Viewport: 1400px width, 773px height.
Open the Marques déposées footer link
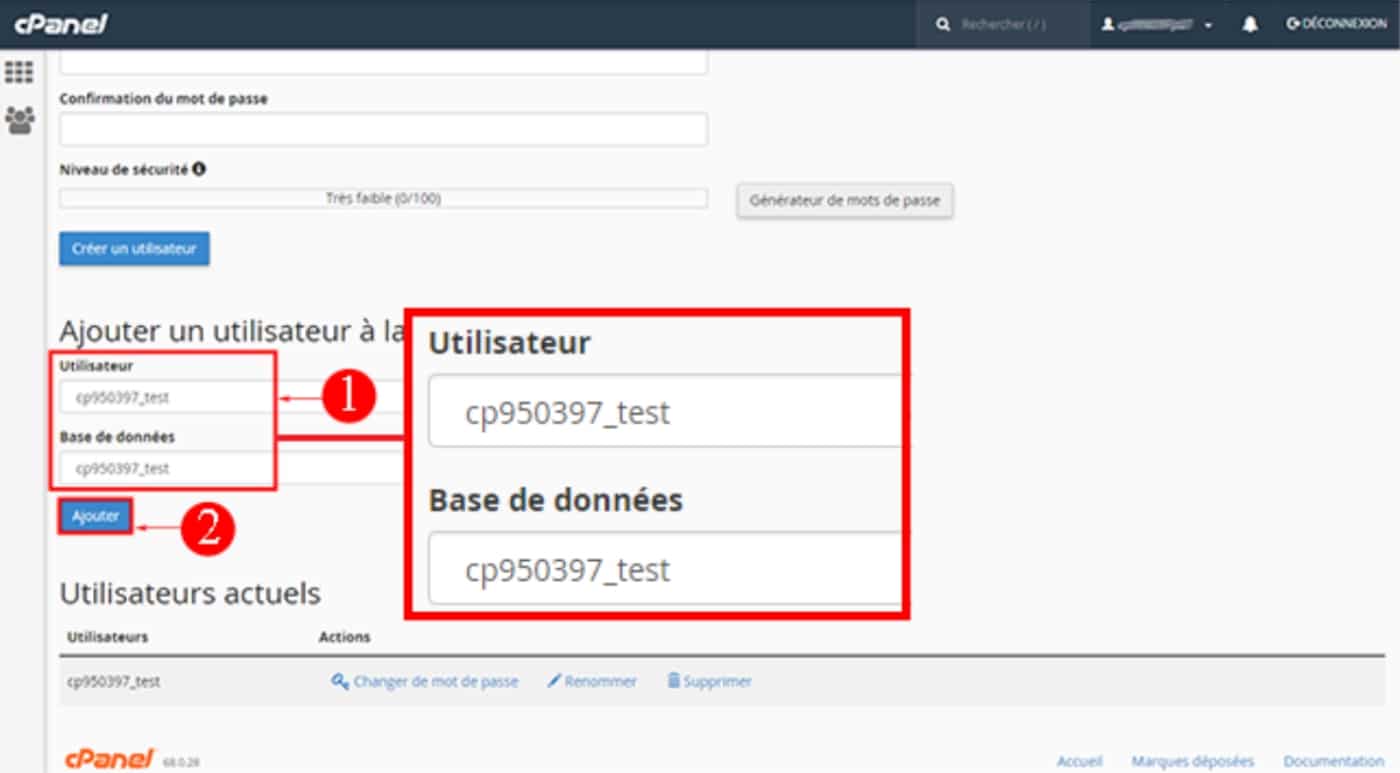tap(1193, 761)
